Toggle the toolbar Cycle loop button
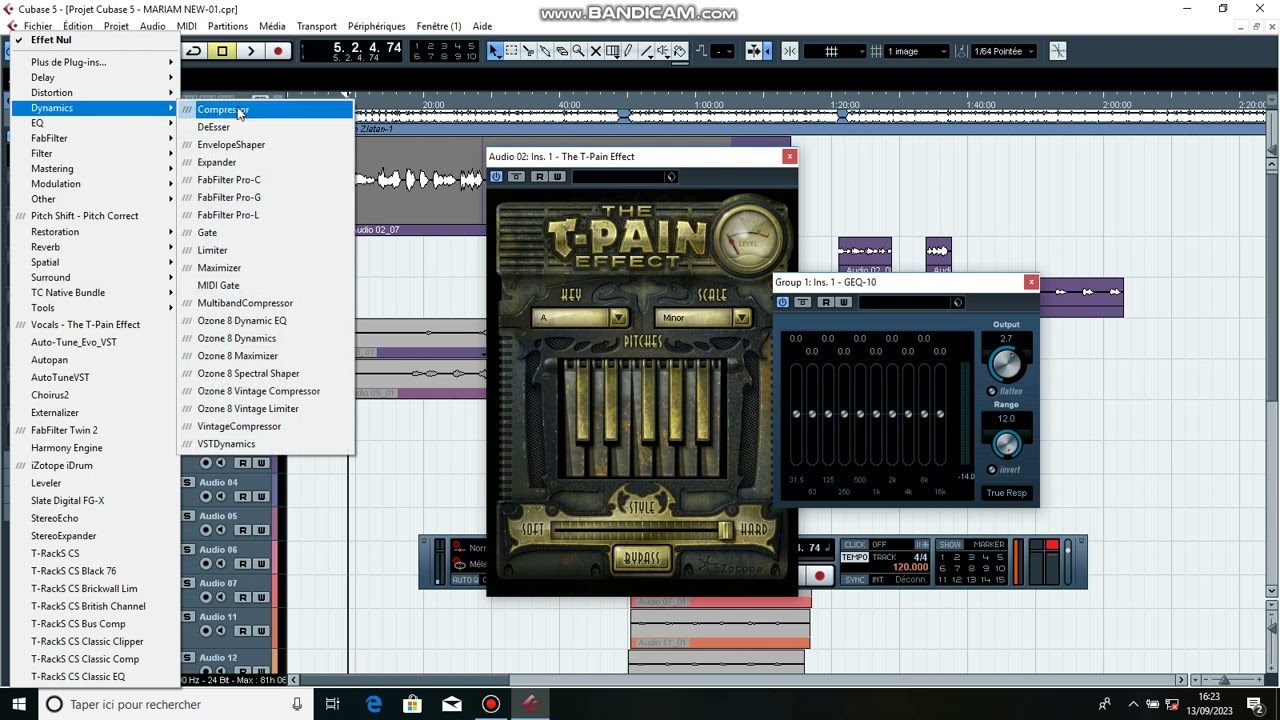Image resolution: width=1280 pixels, height=720 pixels. tap(194, 51)
